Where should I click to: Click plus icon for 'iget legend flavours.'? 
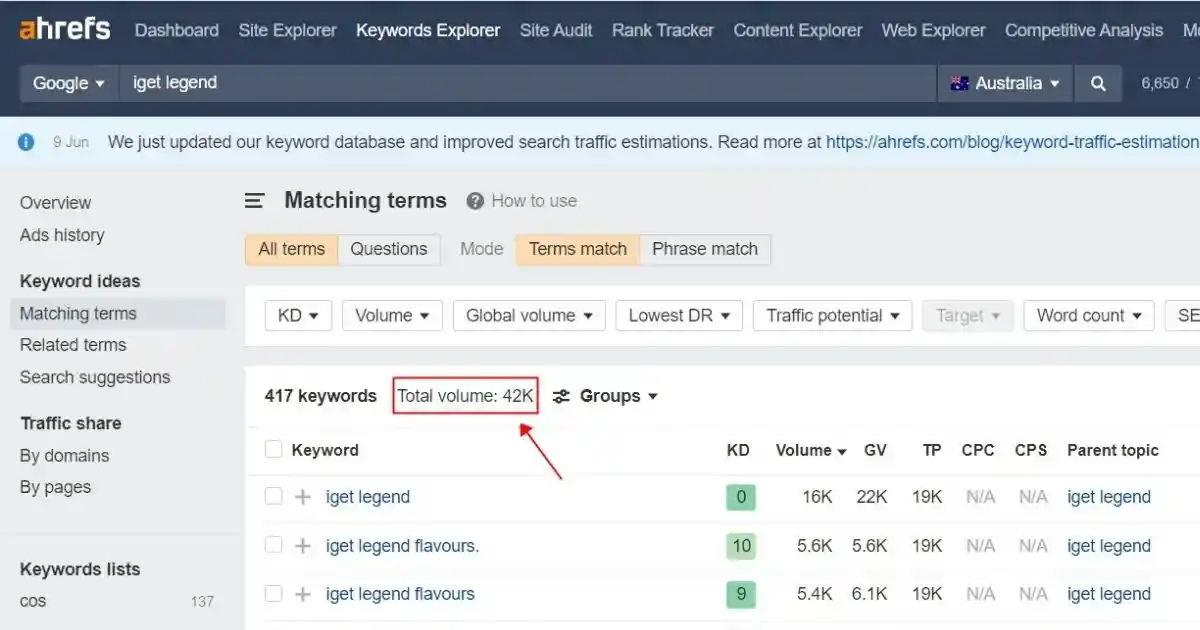point(303,546)
